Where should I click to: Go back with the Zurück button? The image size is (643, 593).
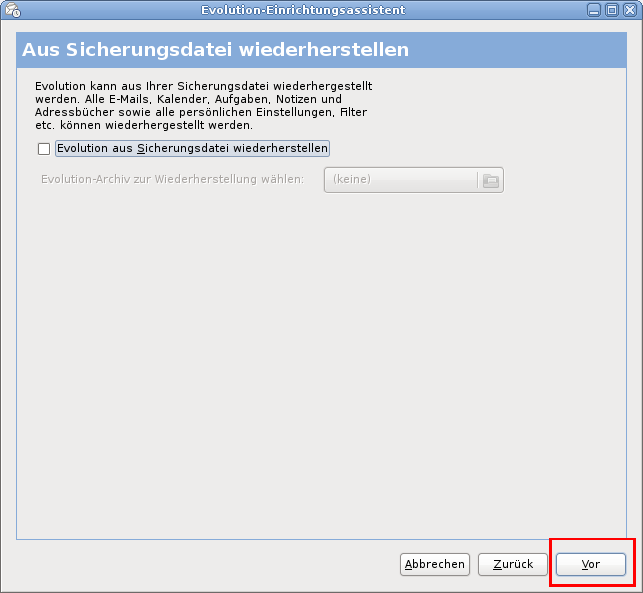[513, 565]
